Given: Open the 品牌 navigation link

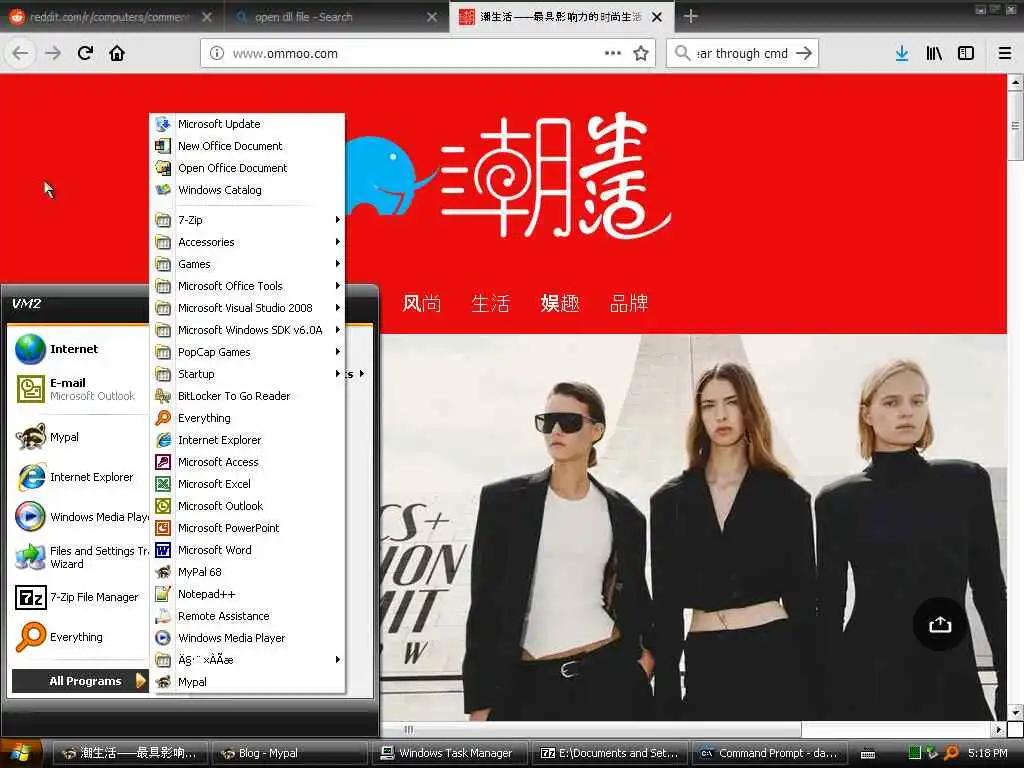Looking at the screenshot, I should tap(629, 303).
